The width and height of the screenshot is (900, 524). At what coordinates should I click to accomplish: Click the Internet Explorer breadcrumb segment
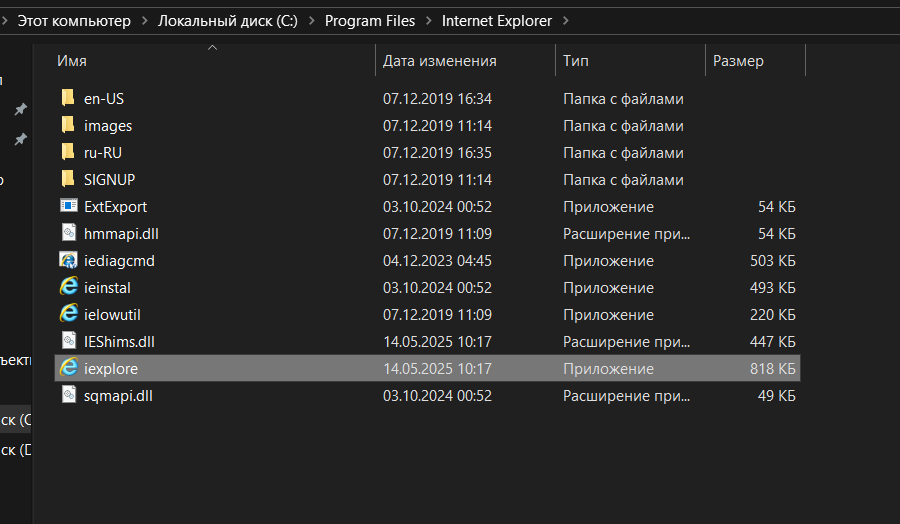[x=496, y=21]
